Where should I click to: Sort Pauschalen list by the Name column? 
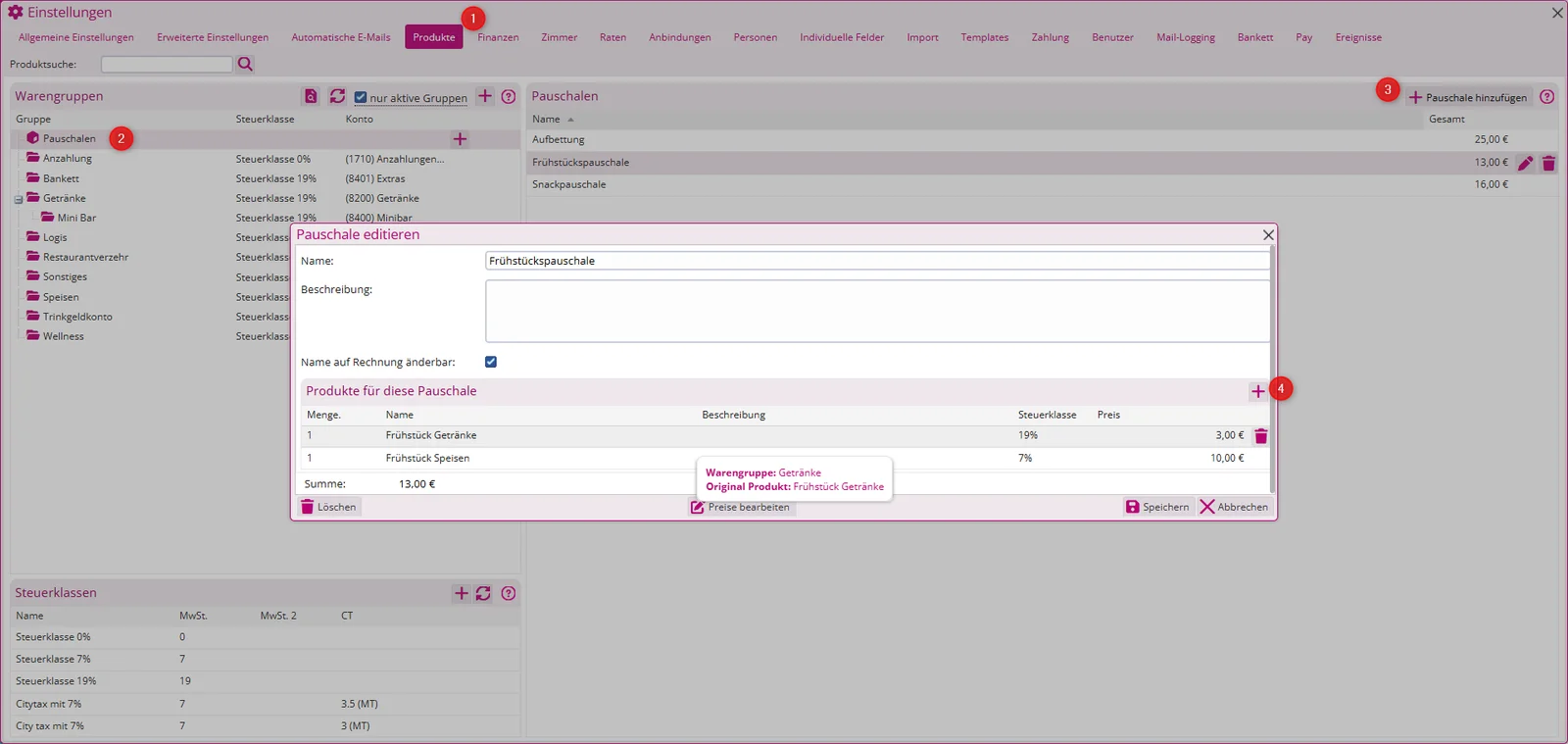(546, 120)
